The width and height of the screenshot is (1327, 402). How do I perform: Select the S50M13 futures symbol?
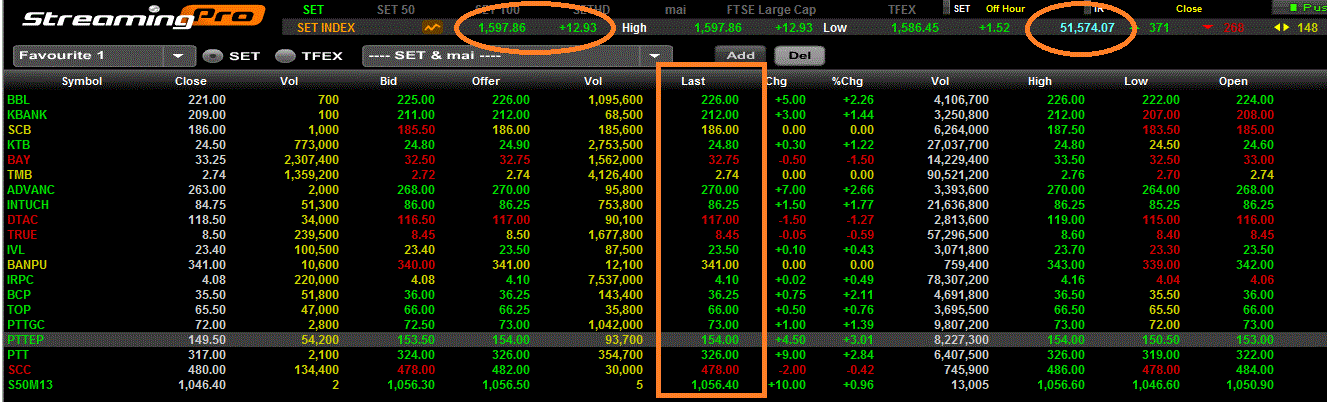point(27,385)
